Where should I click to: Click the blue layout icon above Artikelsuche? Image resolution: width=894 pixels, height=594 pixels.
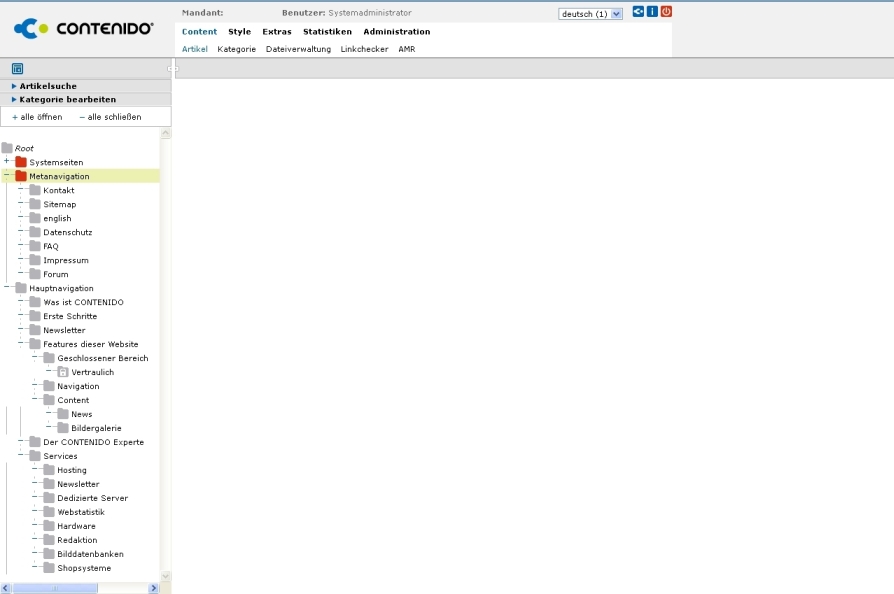17,69
